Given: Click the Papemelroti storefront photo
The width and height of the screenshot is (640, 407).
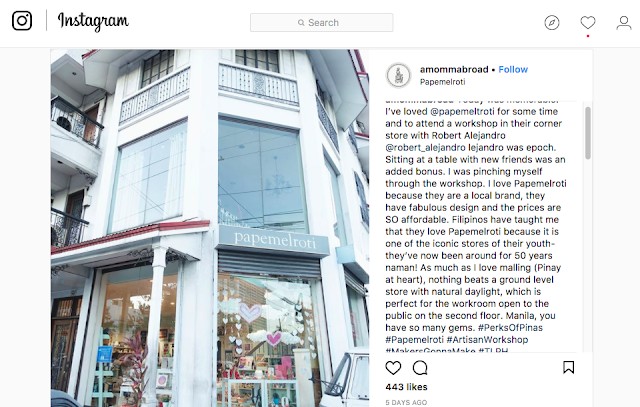Looking at the screenshot, I should coord(210,228).
